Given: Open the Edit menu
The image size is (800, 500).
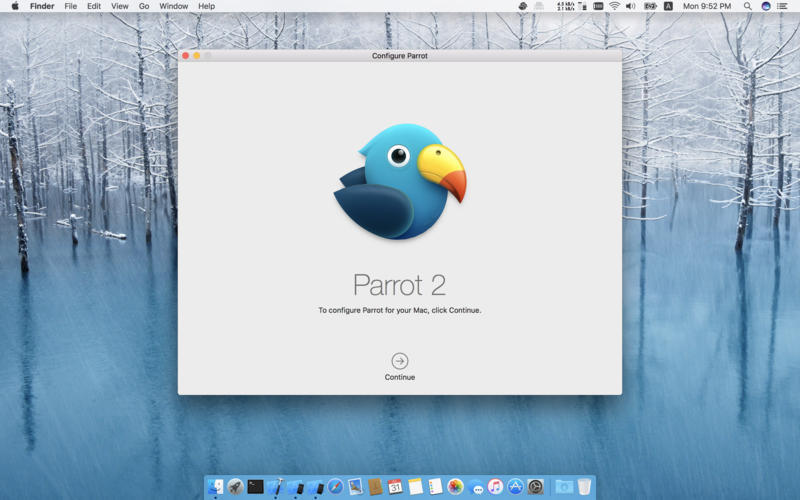Looking at the screenshot, I should [x=93, y=6].
